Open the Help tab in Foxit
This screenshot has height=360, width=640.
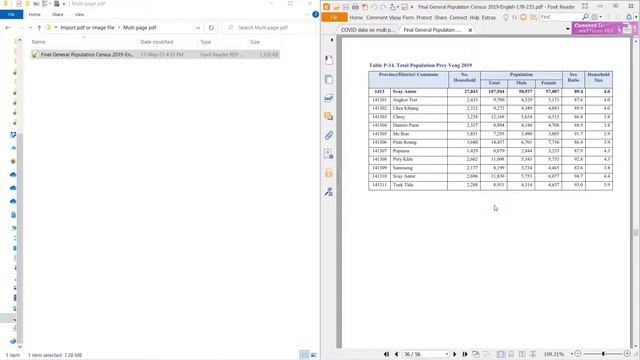(x=474, y=18)
